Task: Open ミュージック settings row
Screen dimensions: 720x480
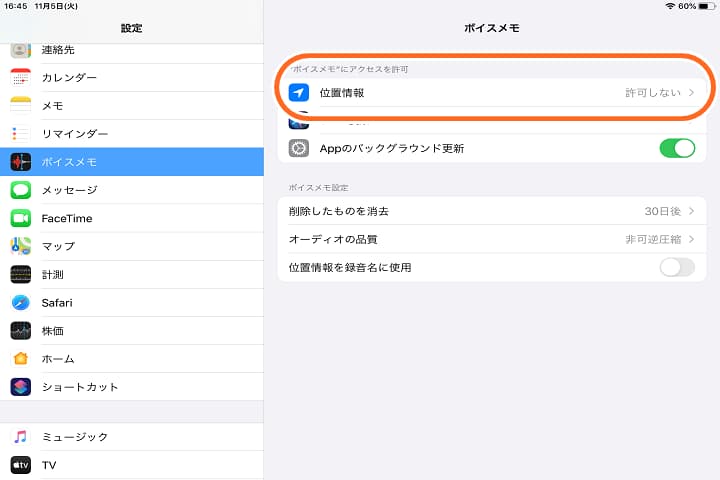Action: (132, 437)
